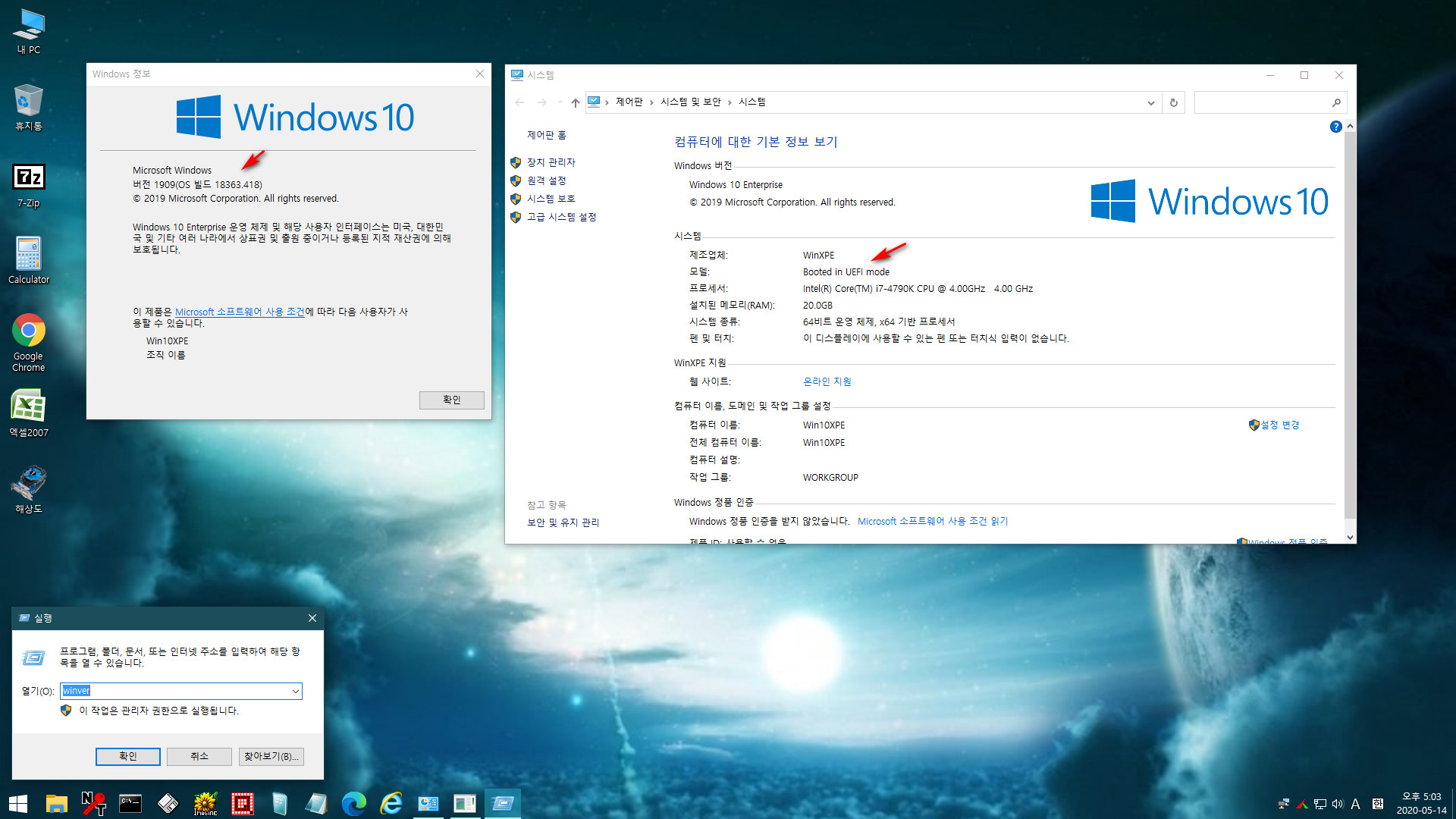1456x819 pixels.
Task: Open 제어판 홈 in the sidebar
Action: tap(546, 135)
